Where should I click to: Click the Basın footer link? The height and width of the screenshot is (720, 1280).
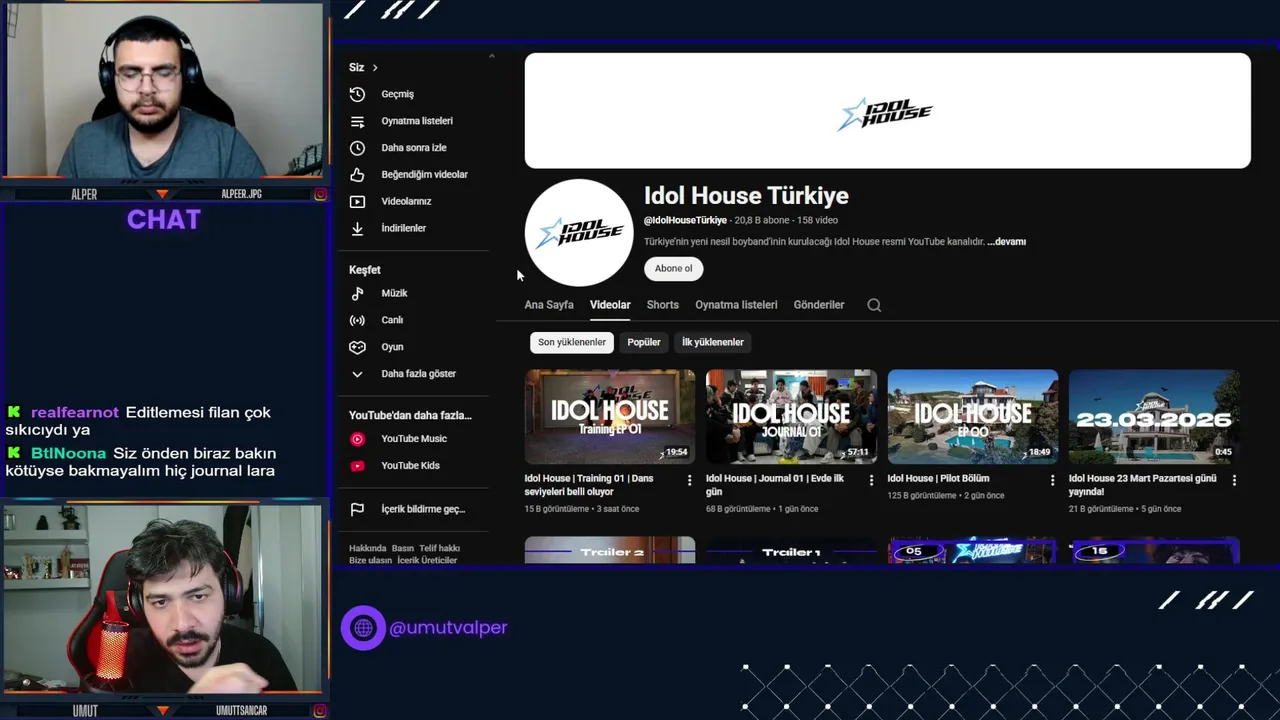403,549
